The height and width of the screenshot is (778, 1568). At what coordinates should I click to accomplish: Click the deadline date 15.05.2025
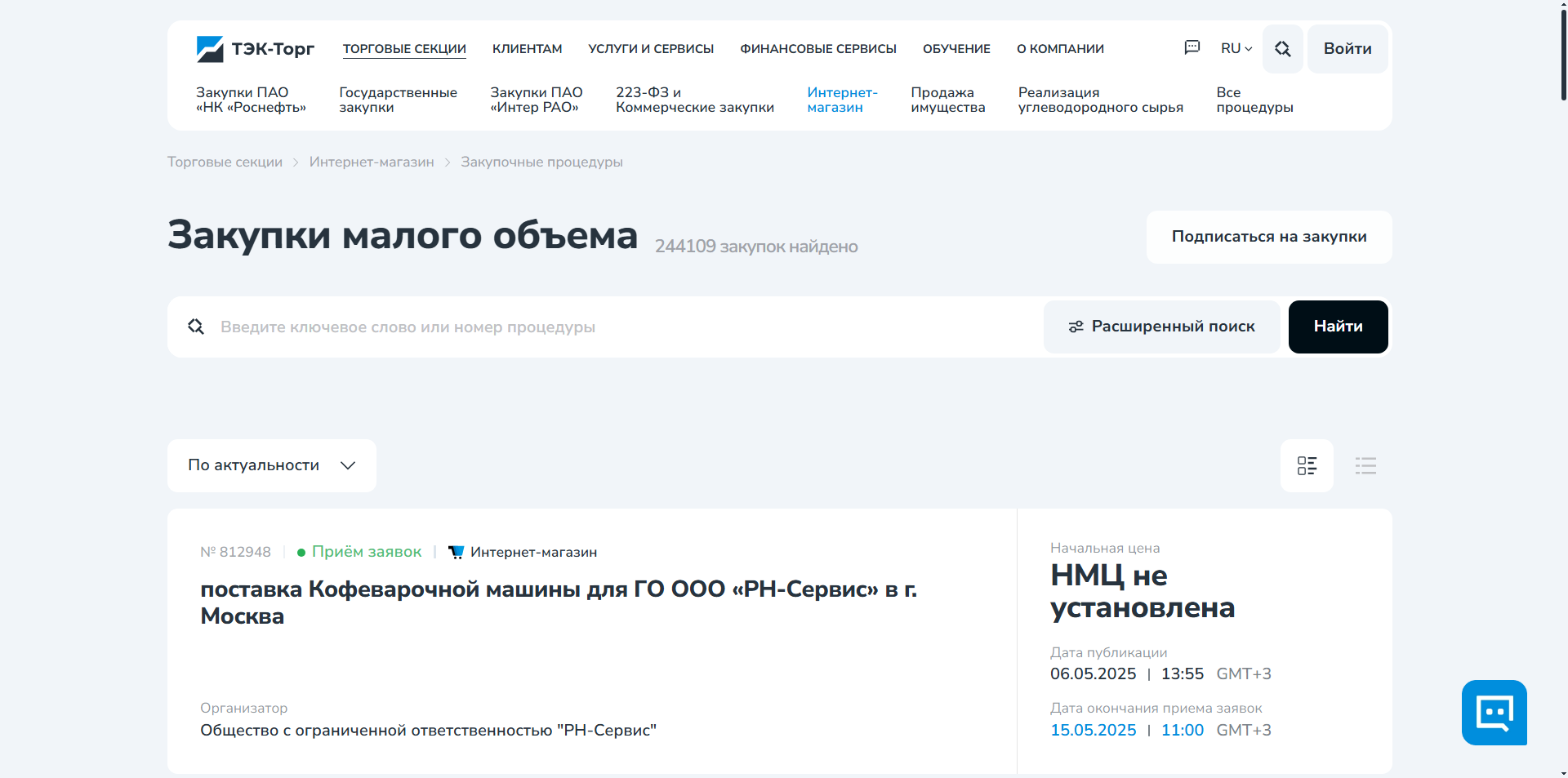click(x=1093, y=731)
